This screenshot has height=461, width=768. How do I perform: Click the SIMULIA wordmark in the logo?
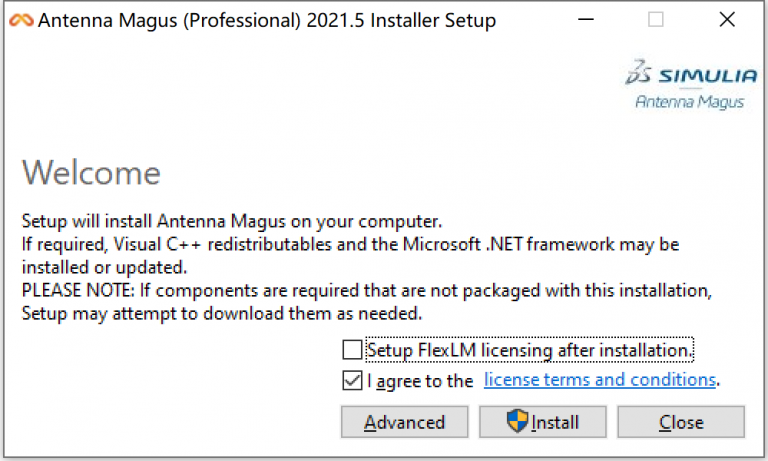[700, 74]
